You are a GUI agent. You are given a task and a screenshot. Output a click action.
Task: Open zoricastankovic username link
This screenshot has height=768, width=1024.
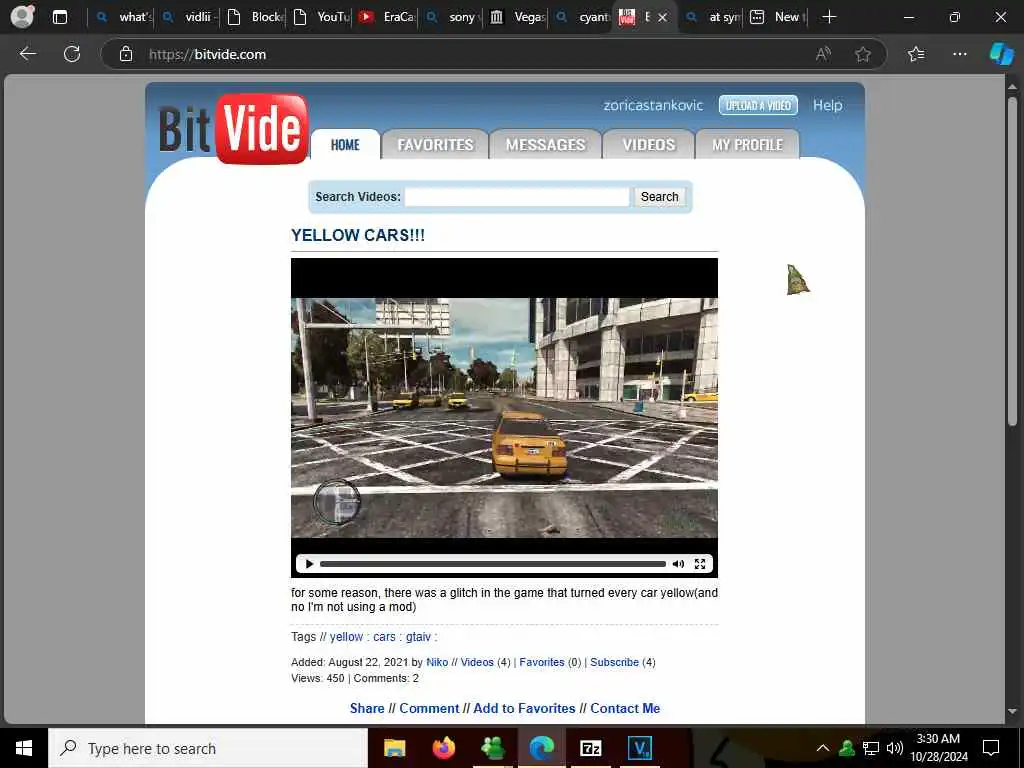pos(653,105)
